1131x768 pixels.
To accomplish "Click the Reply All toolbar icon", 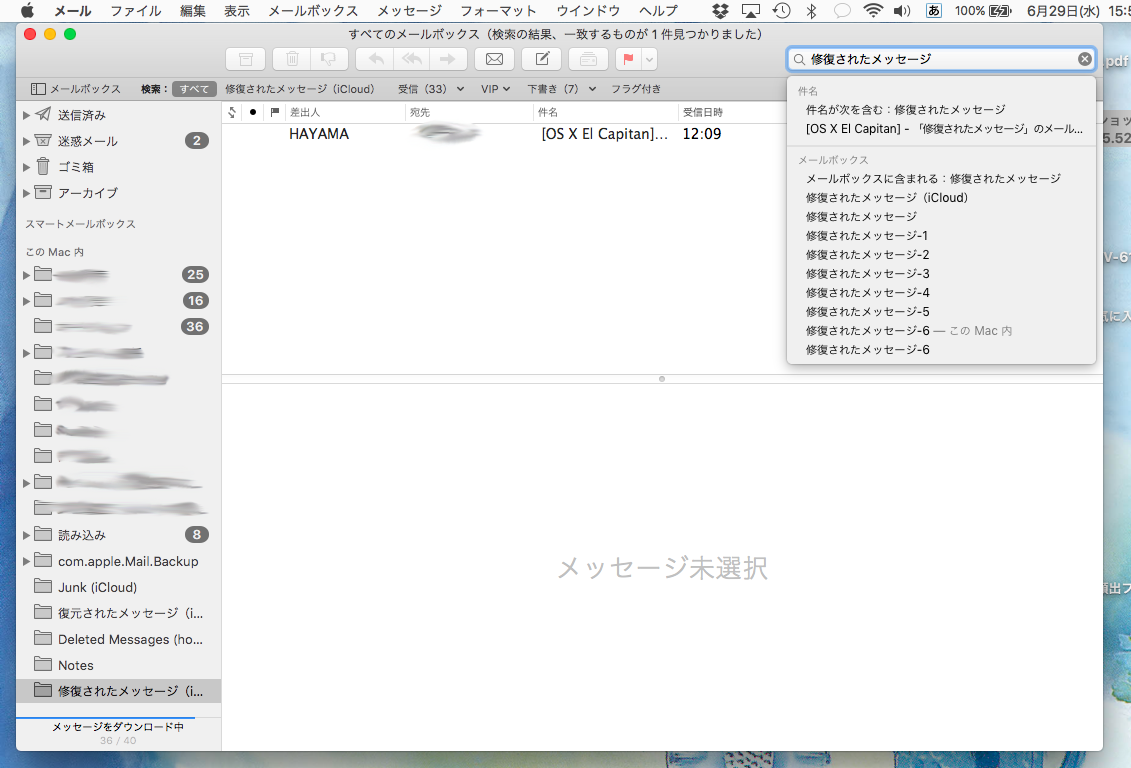I will click(x=412, y=59).
